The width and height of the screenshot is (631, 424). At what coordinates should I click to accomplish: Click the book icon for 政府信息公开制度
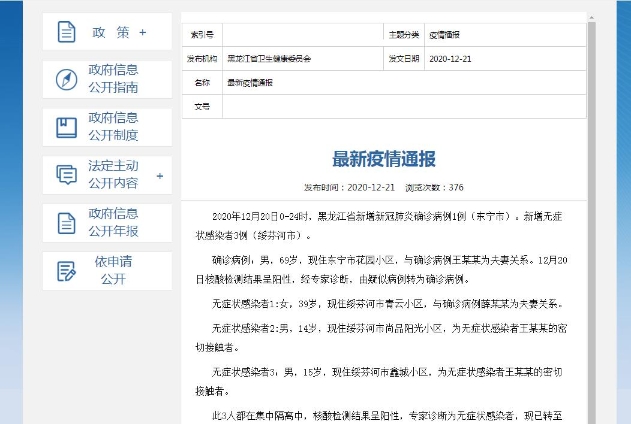(x=66, y=128)
